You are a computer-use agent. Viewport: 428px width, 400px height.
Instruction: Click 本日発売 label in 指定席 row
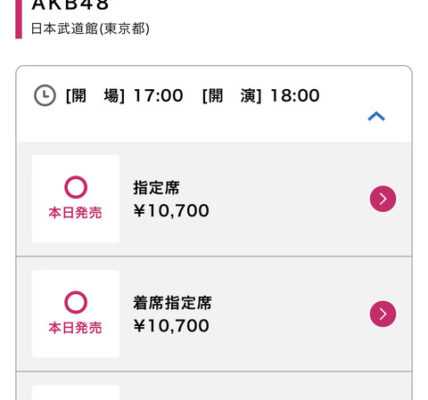pyautogui.click(x=75, y=212)
